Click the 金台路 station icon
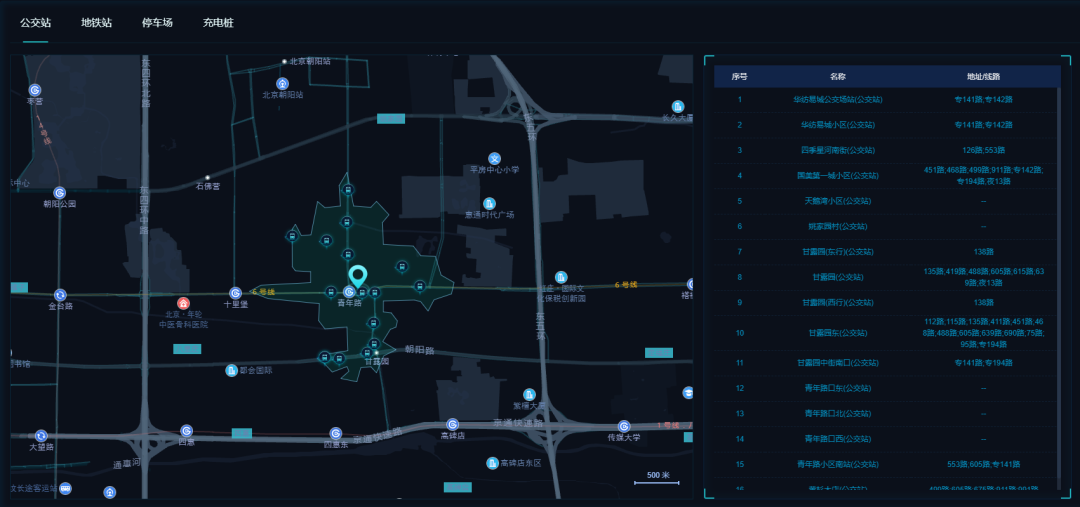 tap(60, 295)
